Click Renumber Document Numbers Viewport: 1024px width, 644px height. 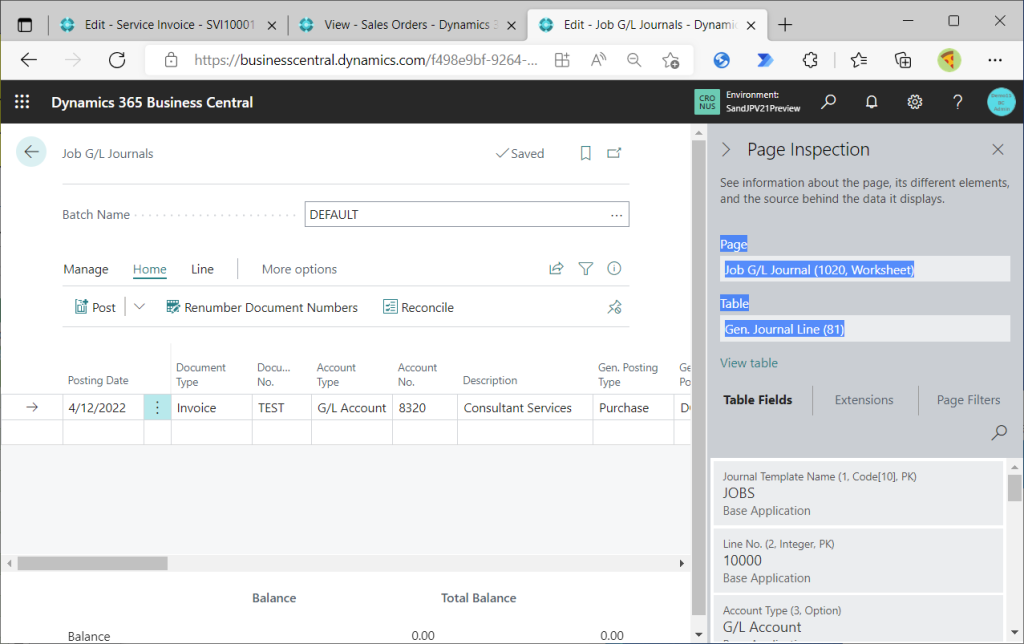tap(262, 307)
